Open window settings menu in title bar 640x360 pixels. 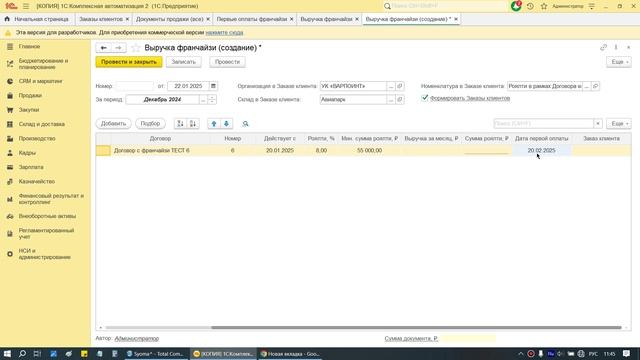click(591, 6)
